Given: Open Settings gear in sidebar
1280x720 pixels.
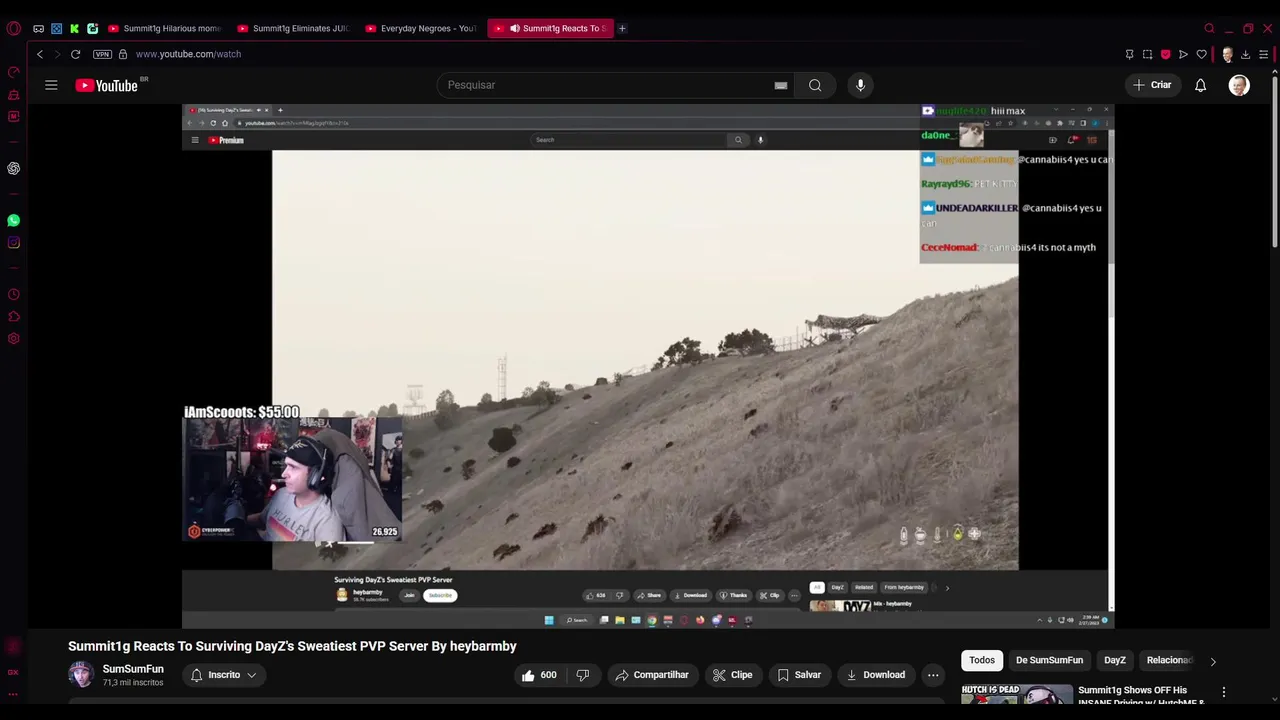Looking at the screenshot, I should pos(13,339).
